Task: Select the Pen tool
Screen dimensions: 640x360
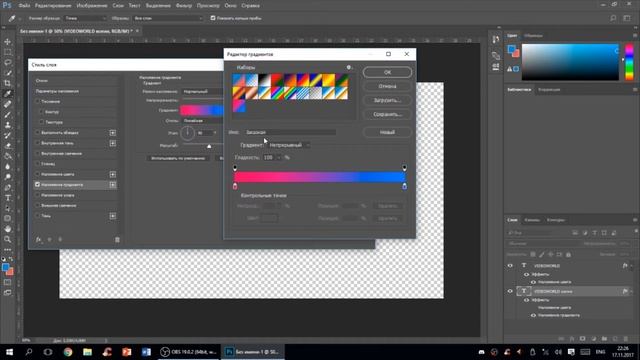Action: click(7, 187)
